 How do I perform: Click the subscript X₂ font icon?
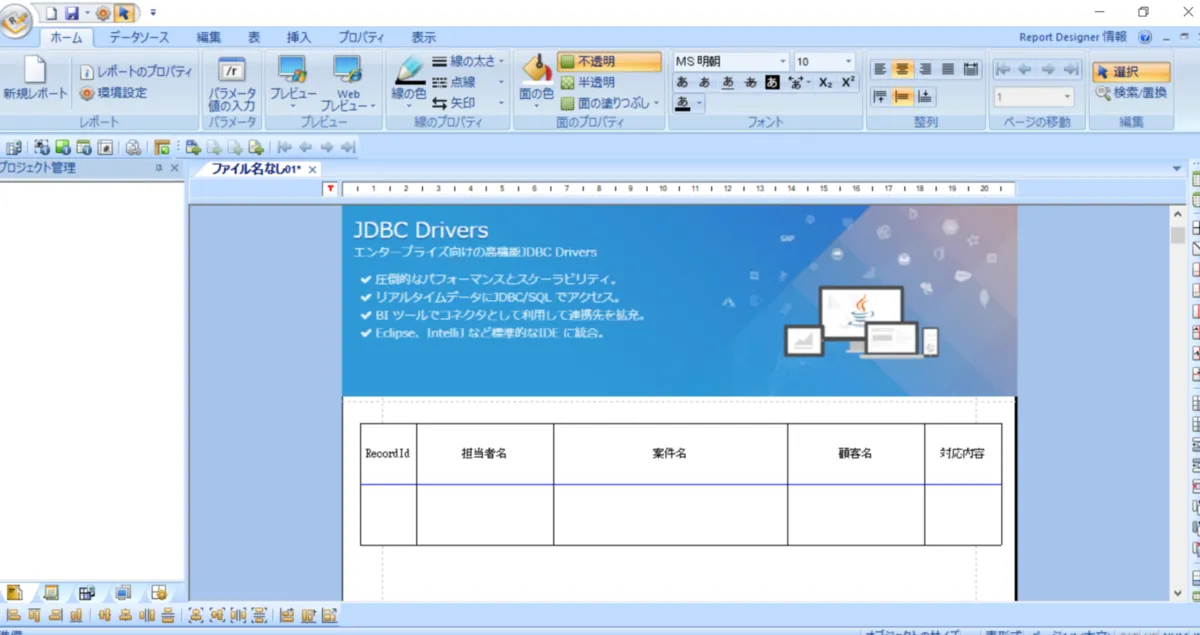[826, 83]
